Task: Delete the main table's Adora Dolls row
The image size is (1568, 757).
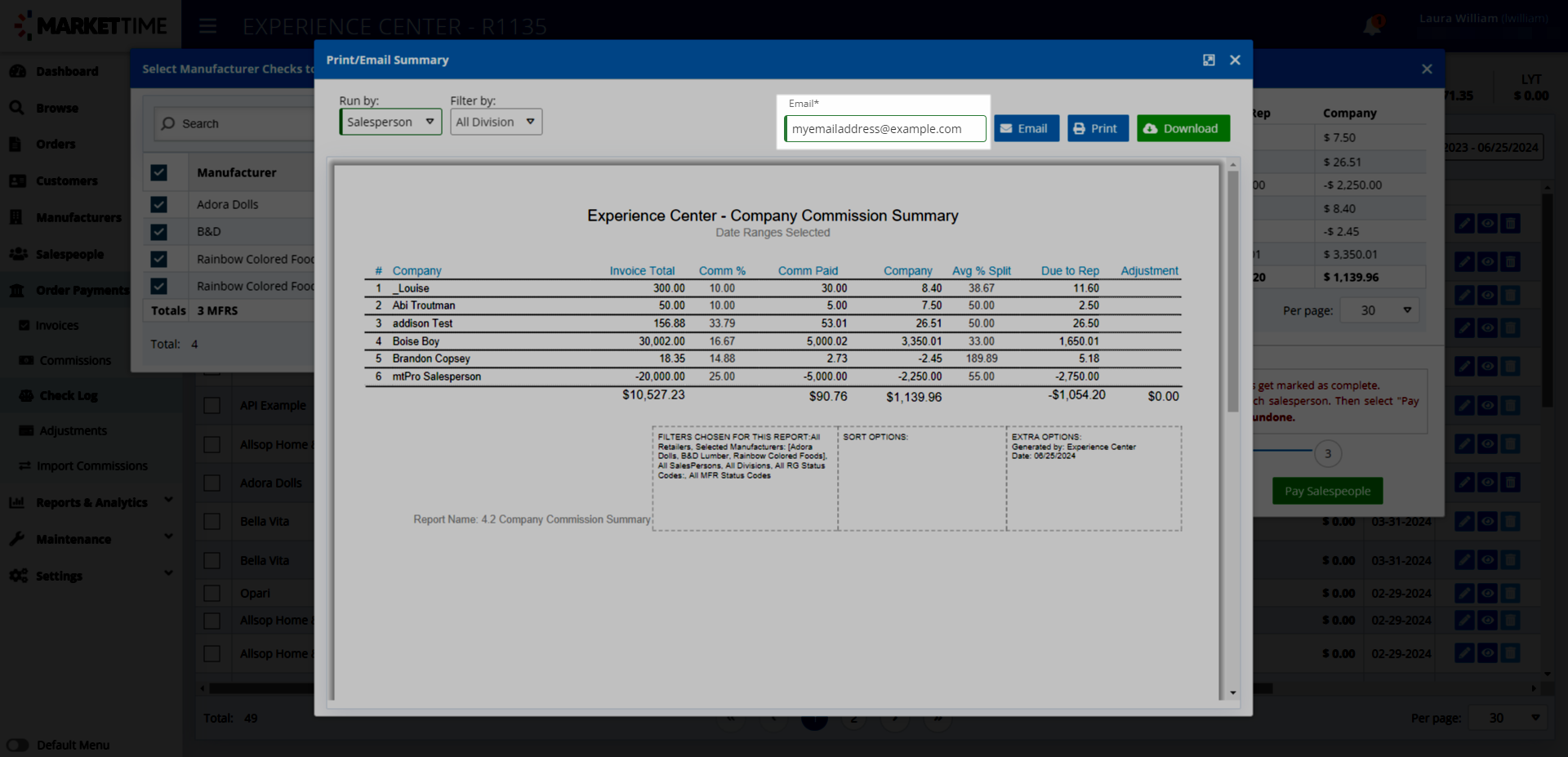Action: pos(1510,483)
